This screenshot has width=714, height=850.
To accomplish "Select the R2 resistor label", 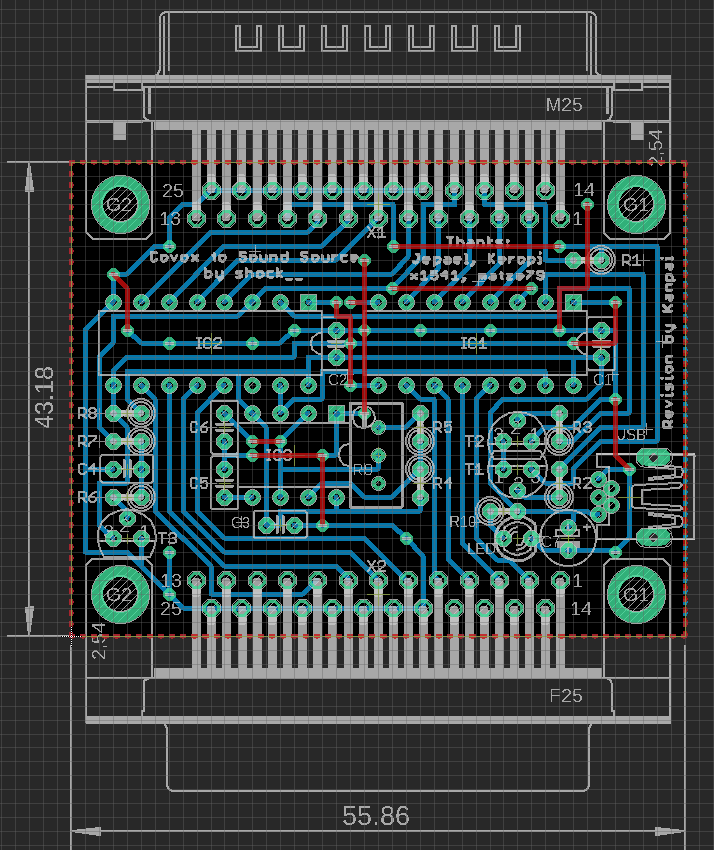I will pos(582,483).
